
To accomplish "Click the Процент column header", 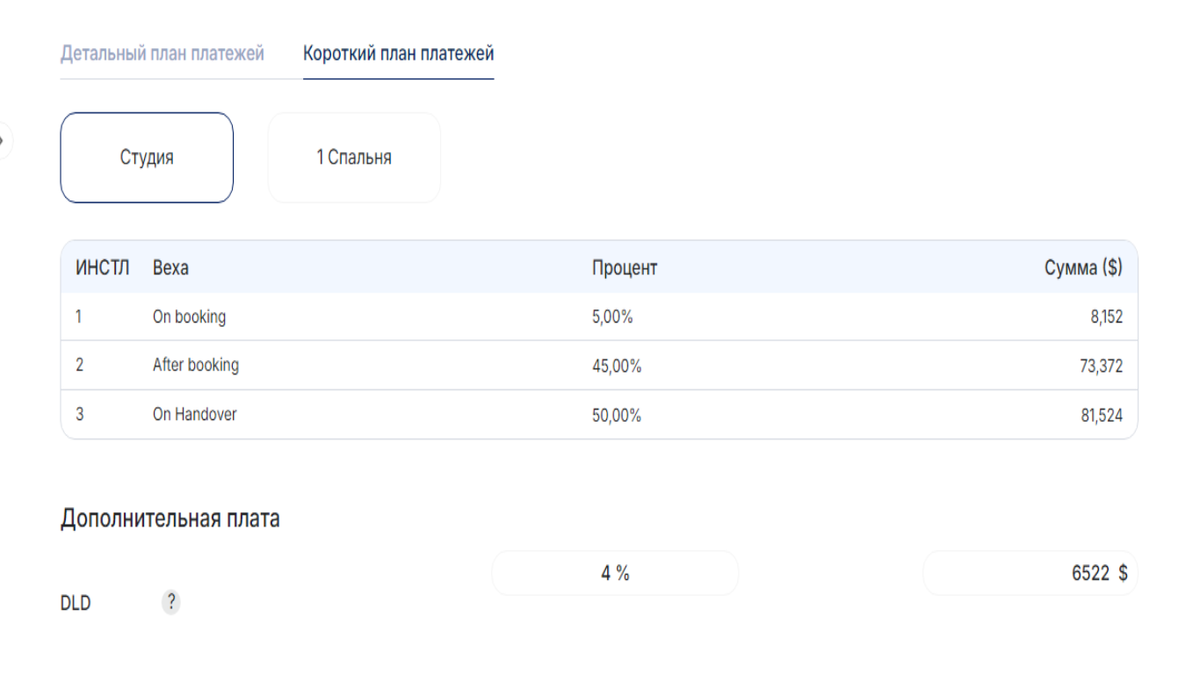I will click(x=624, y=268).
